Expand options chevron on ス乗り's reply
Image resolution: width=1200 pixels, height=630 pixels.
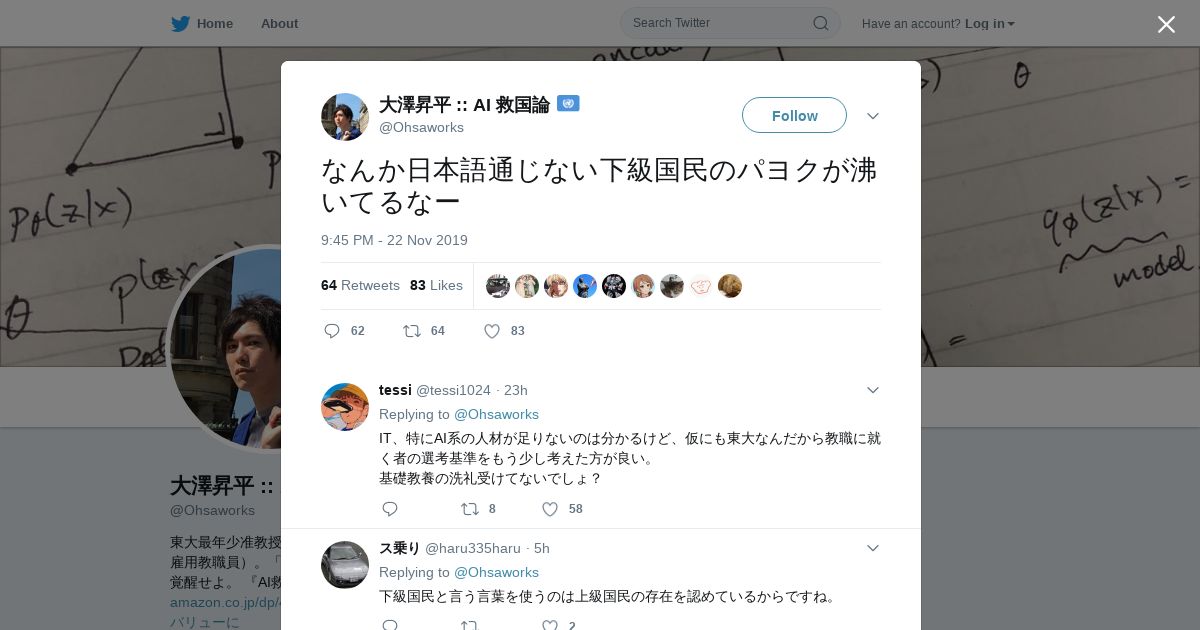click(873, 548)
